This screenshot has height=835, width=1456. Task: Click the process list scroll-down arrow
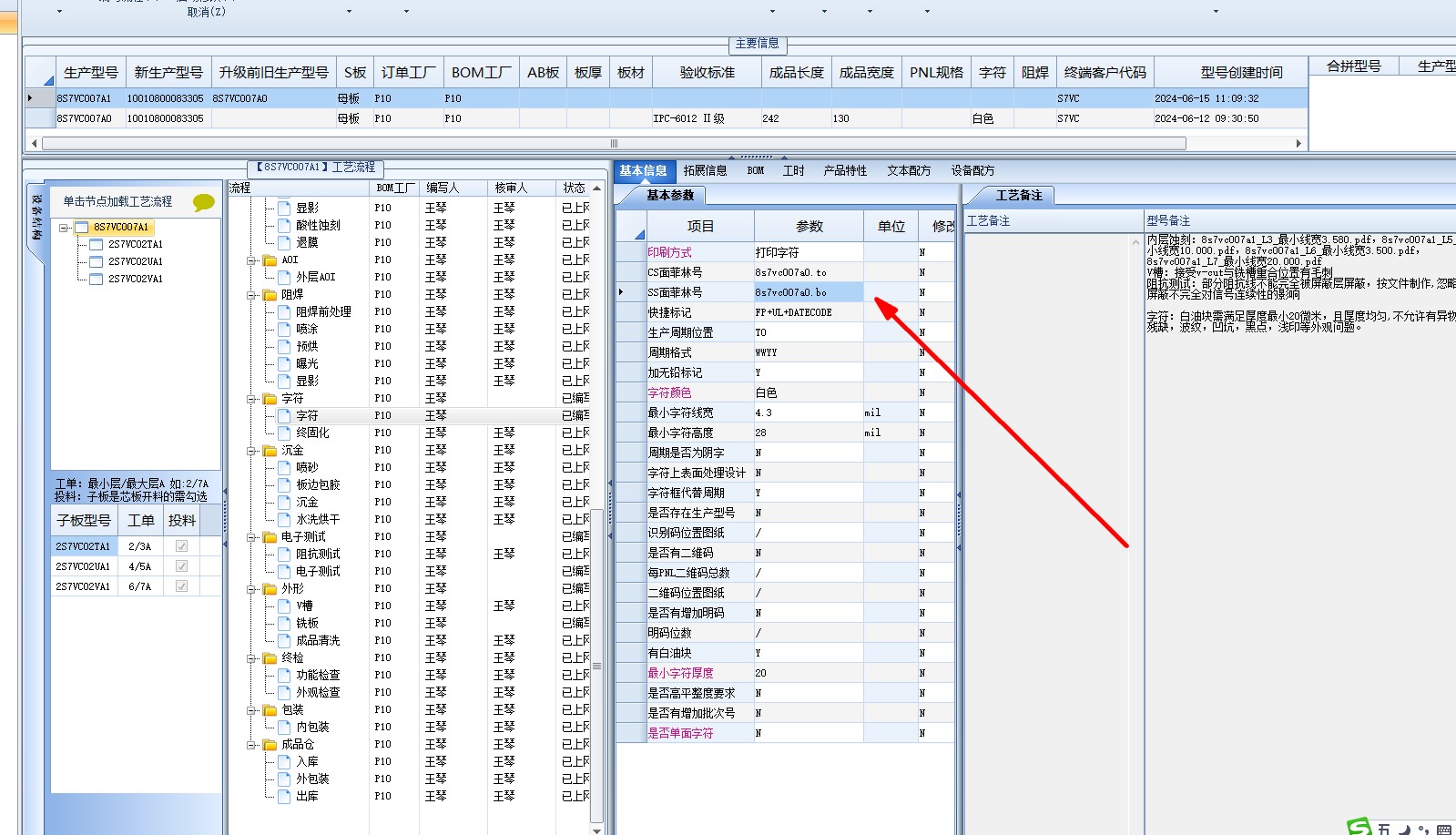click(597, 830)
